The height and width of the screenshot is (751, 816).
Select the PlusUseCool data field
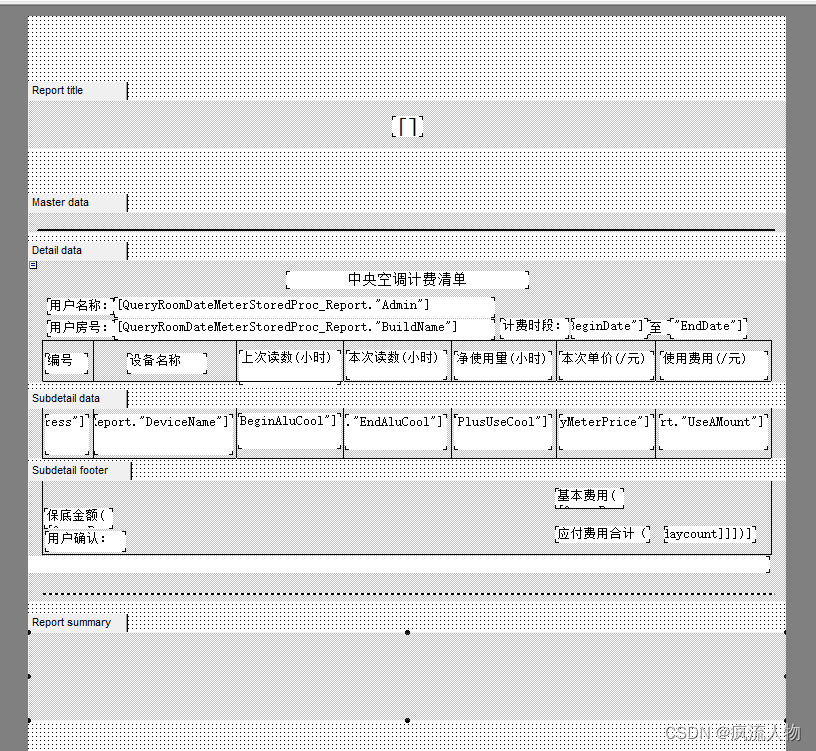503,421
